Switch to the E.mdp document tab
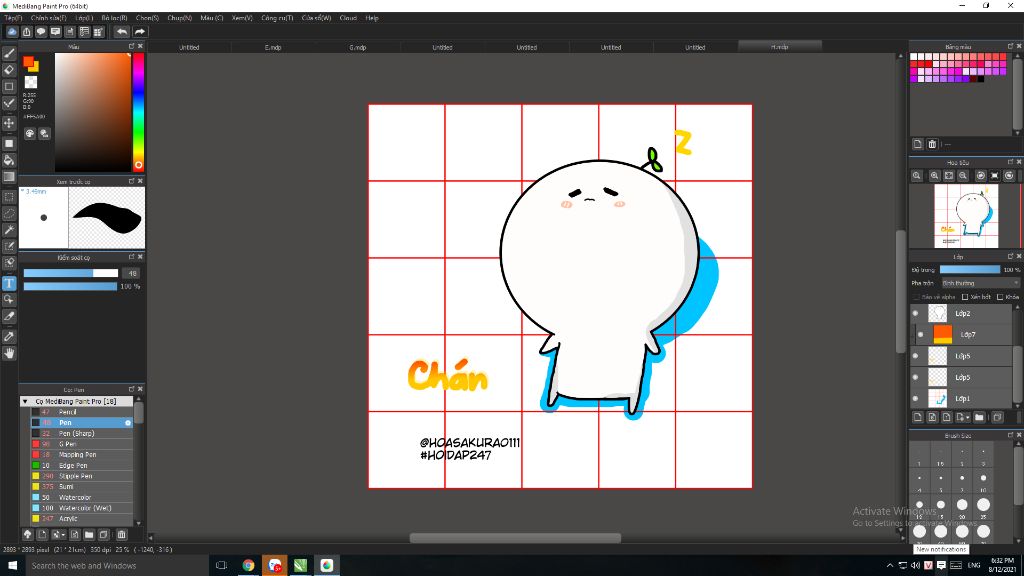Screen dimensions: 1024x576 point(273,47)
